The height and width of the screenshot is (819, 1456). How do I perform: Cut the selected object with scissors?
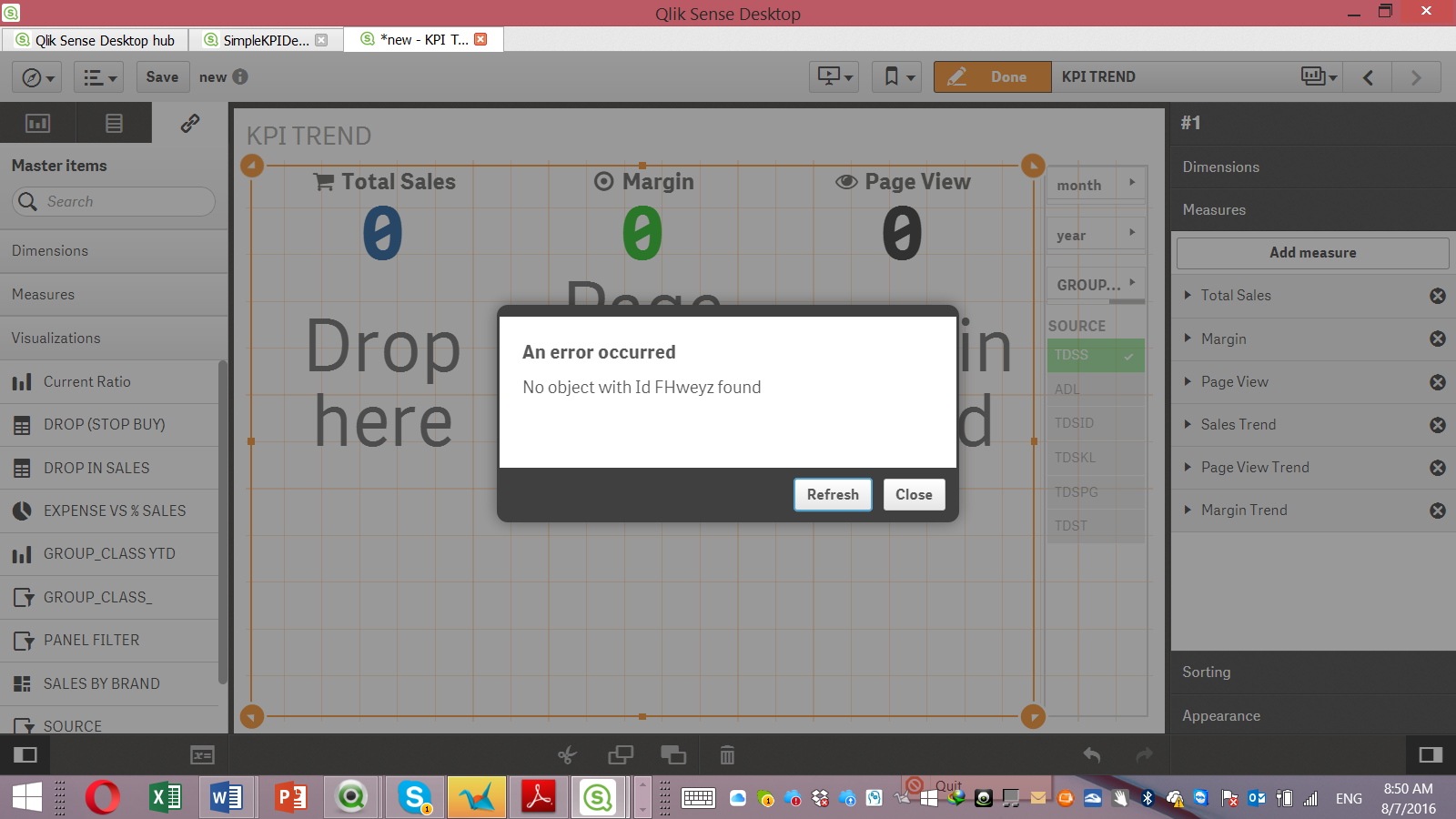point(567,754)
